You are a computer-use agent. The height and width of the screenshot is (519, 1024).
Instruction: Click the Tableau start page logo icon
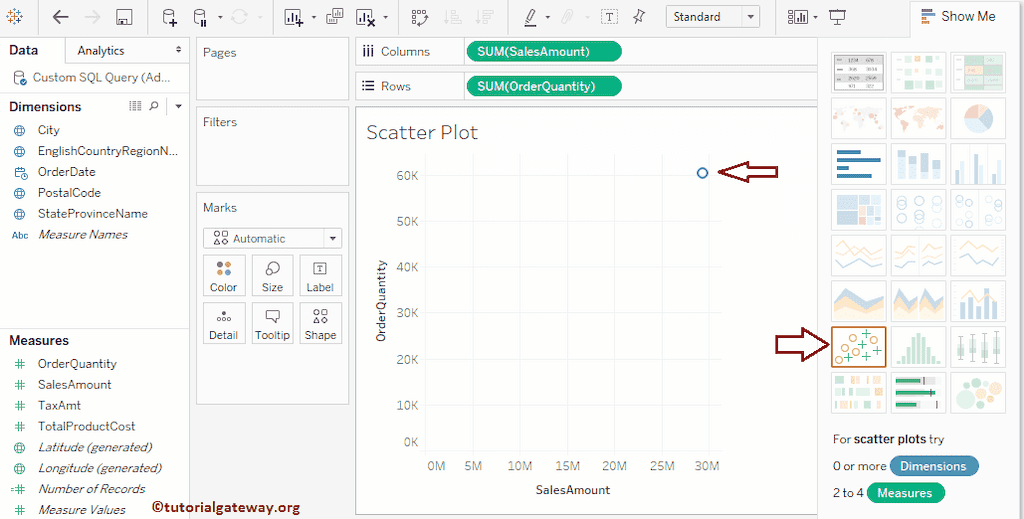(14, 17)
